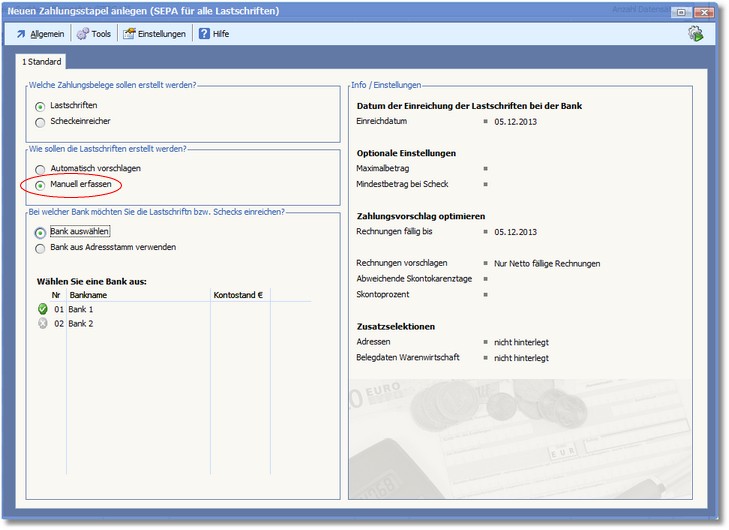This screenshot has width=729, height=530.
Task: Select the Lastschriften radio button
Action: click(x=40, y=106)
